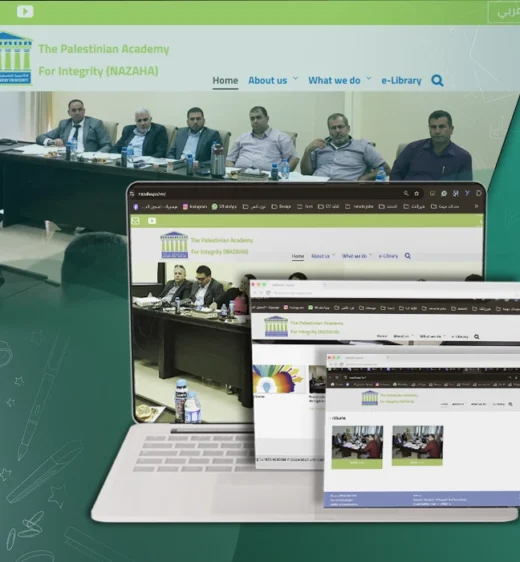Image resolution: width=520 pixels, height=562 pixels.
Task: Open About us in the large top navigation
Action: point(268,81)
